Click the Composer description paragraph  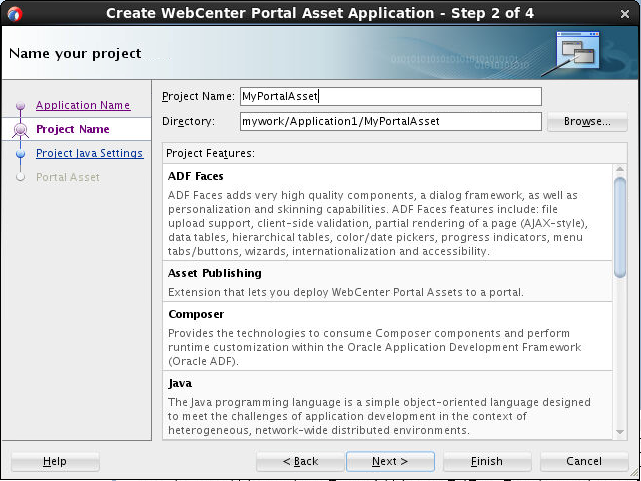pyautogui.click(x=374, y=347)
